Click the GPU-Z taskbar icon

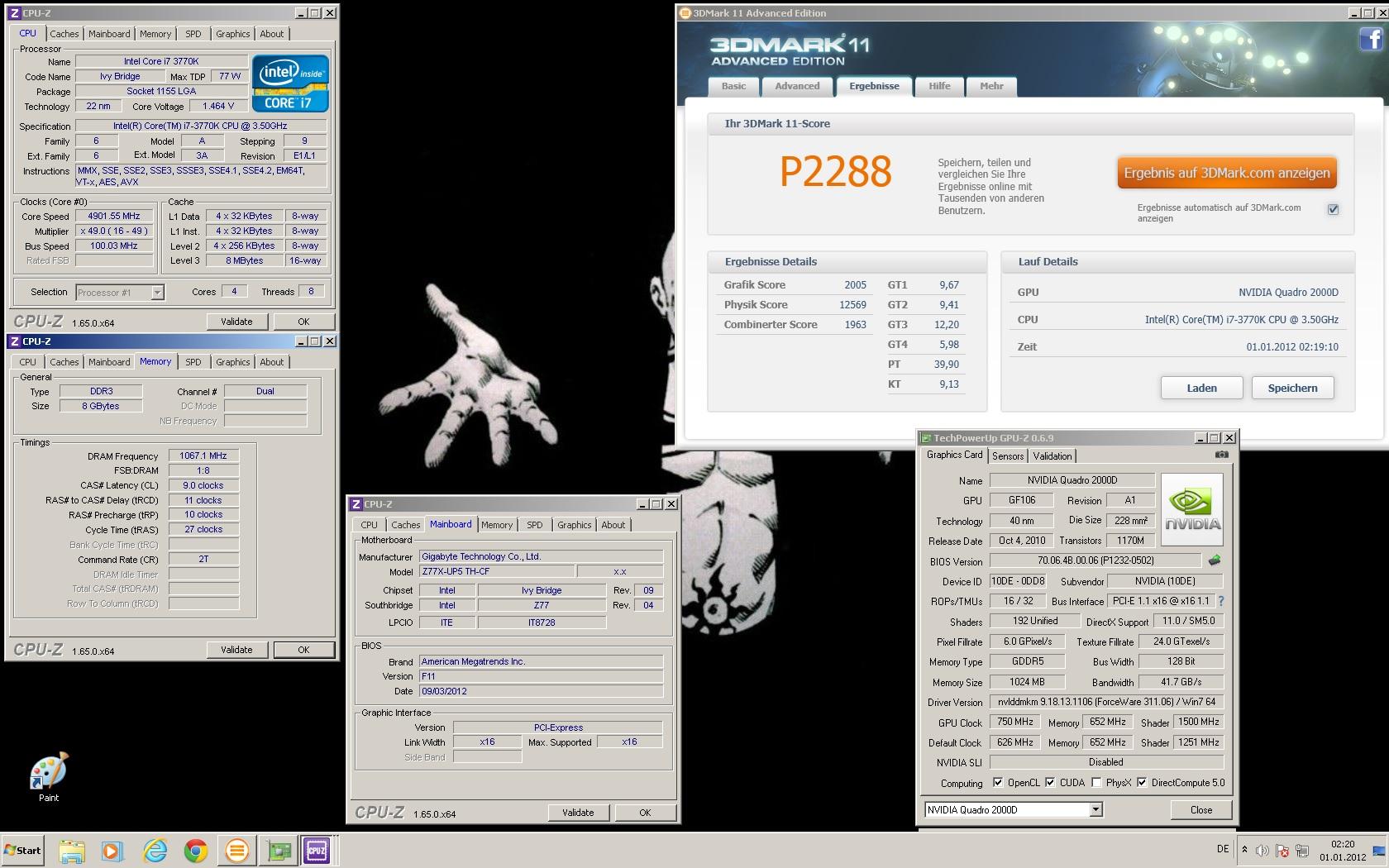(278, 851)
